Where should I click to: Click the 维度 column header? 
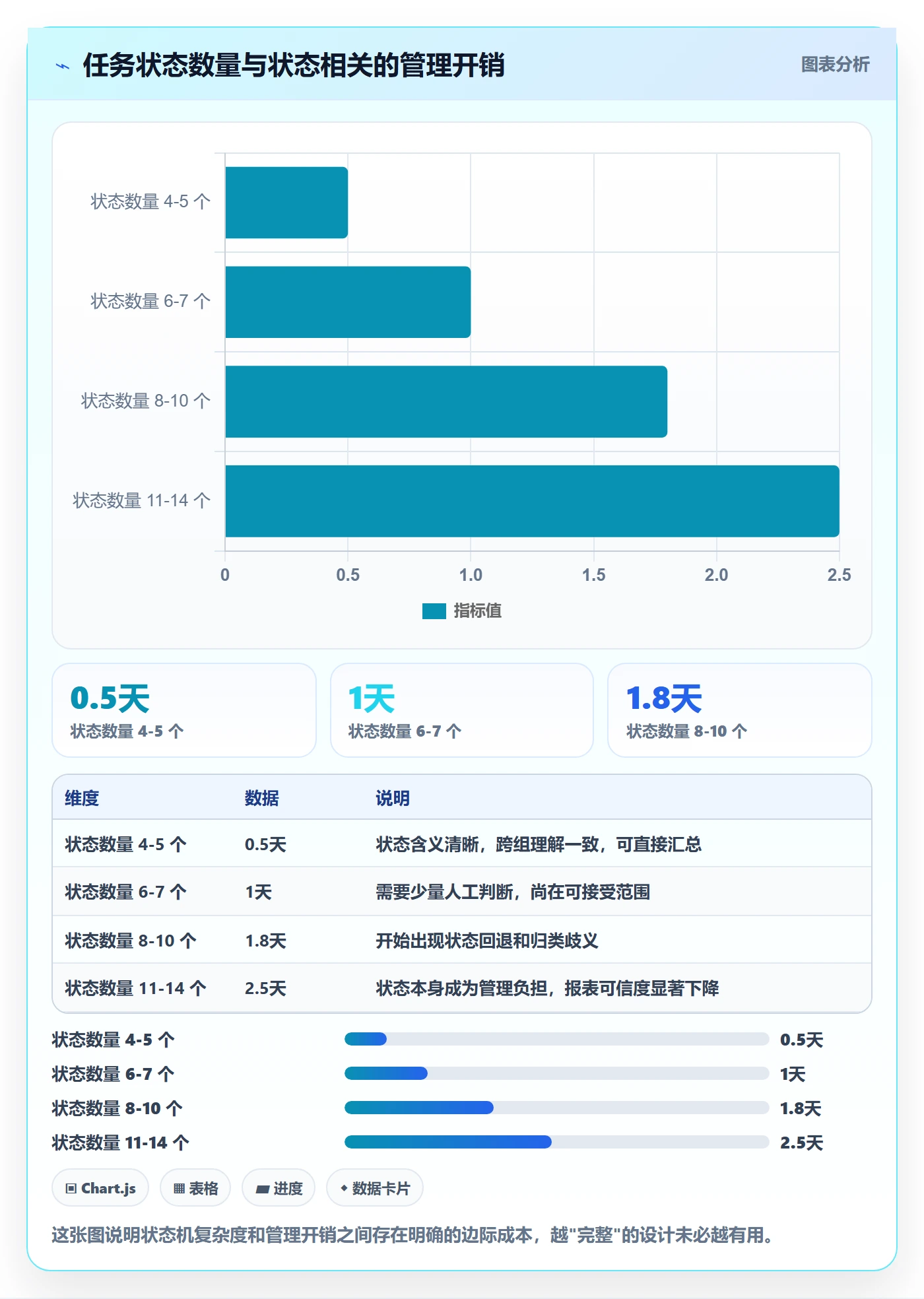point(82,798)
